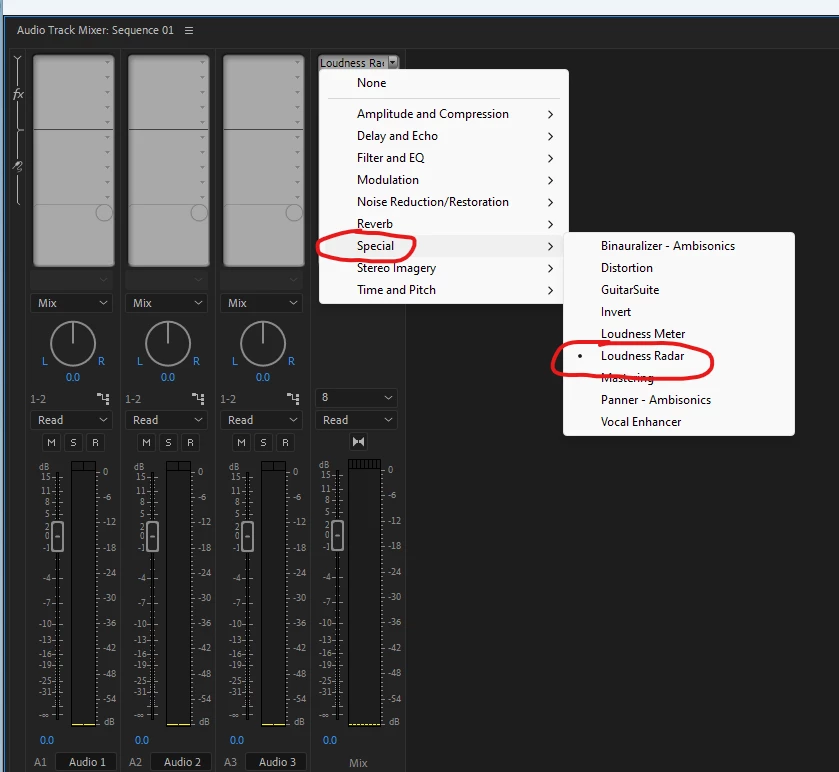Open Noise Reduction/Restoration submenu

(x=444, y=202)
